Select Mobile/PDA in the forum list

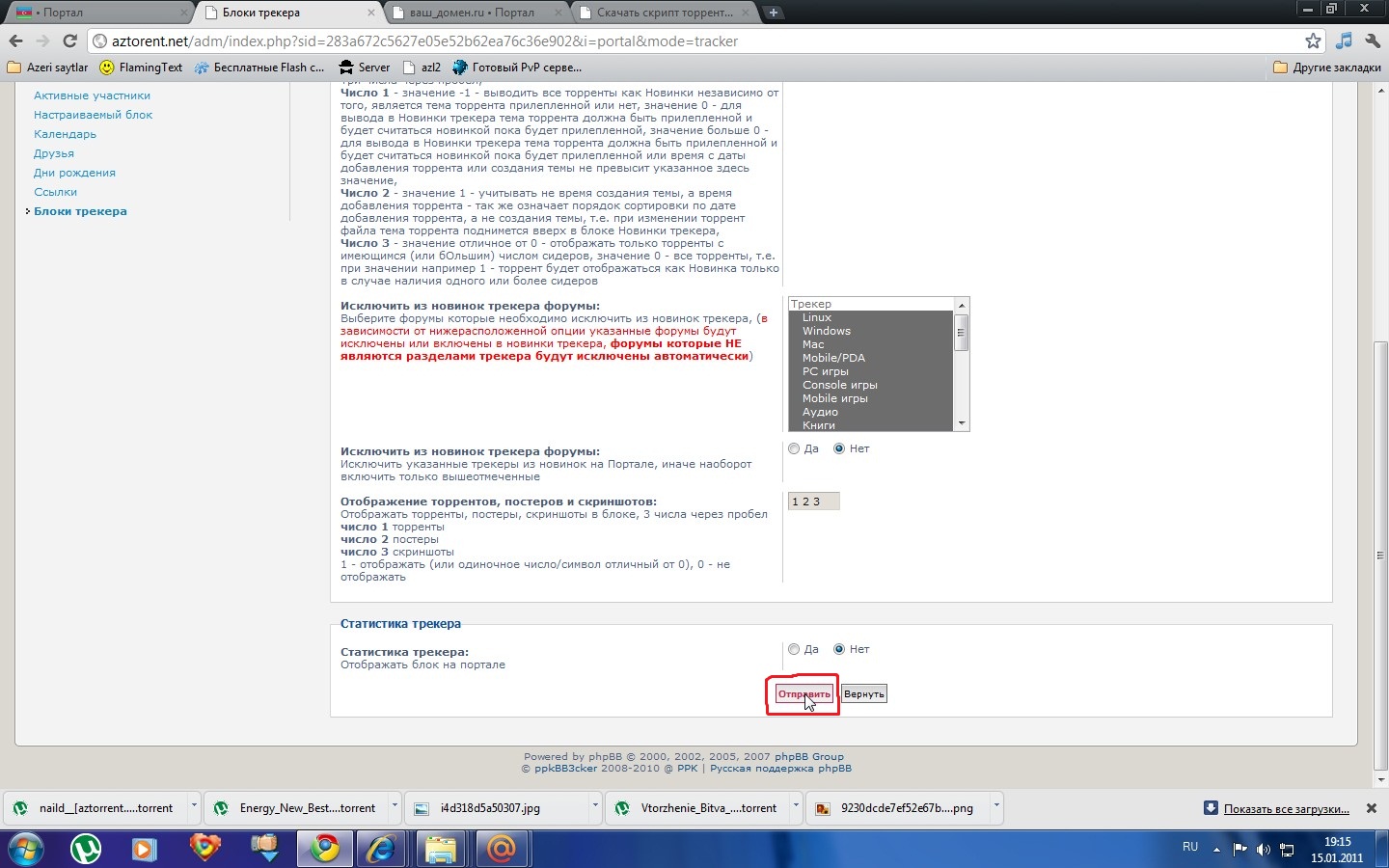click(x=870, y=358)
